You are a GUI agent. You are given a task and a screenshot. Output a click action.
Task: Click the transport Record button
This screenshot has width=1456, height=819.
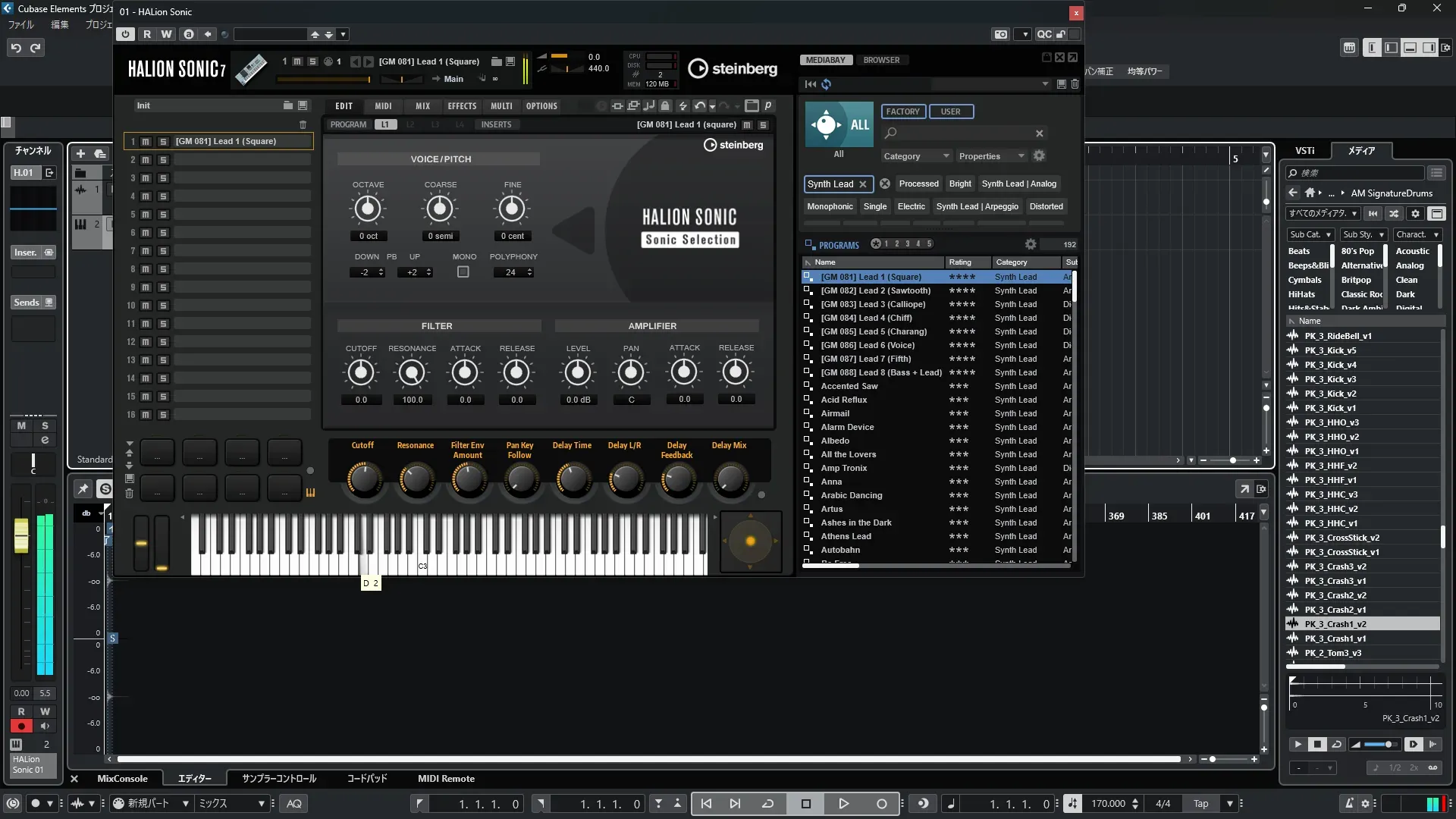pyautogui.click(x=881, y=804)
